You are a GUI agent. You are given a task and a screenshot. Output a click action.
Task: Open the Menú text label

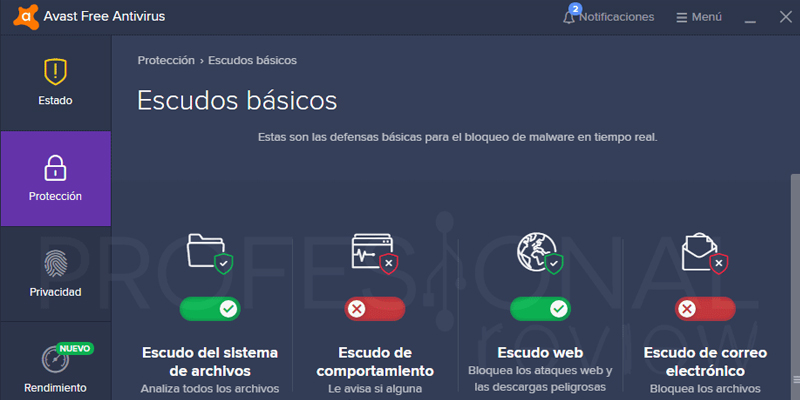pos(707,17)
